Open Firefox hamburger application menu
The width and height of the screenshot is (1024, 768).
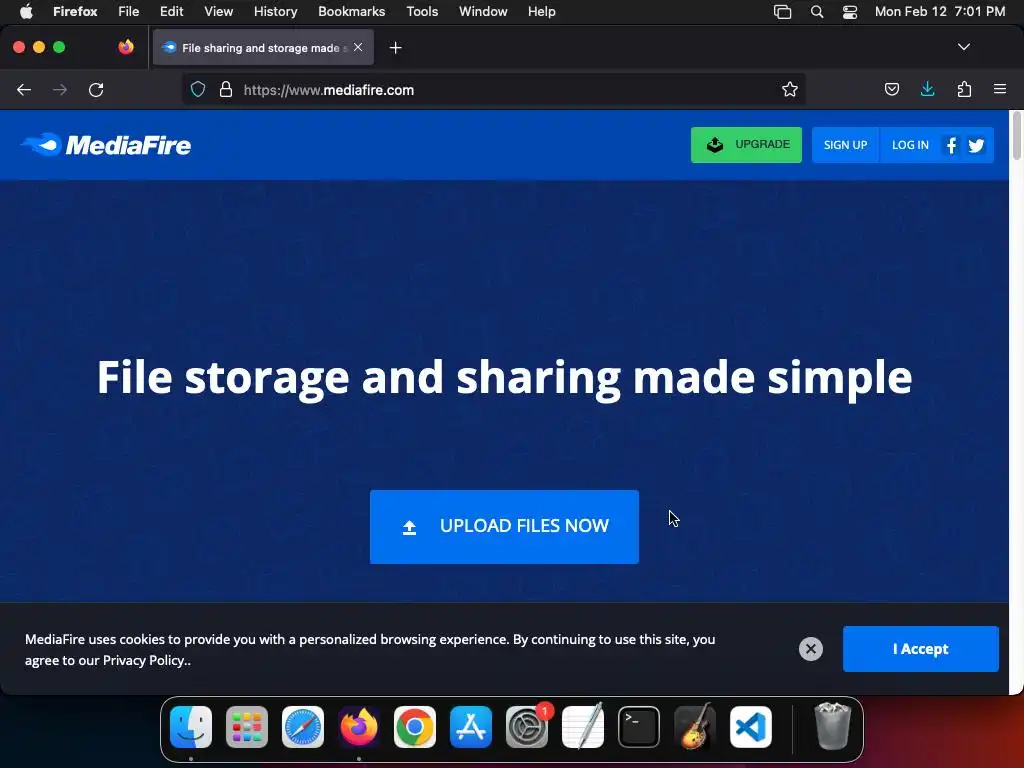pyautogui.click(x=1000, y=89)
